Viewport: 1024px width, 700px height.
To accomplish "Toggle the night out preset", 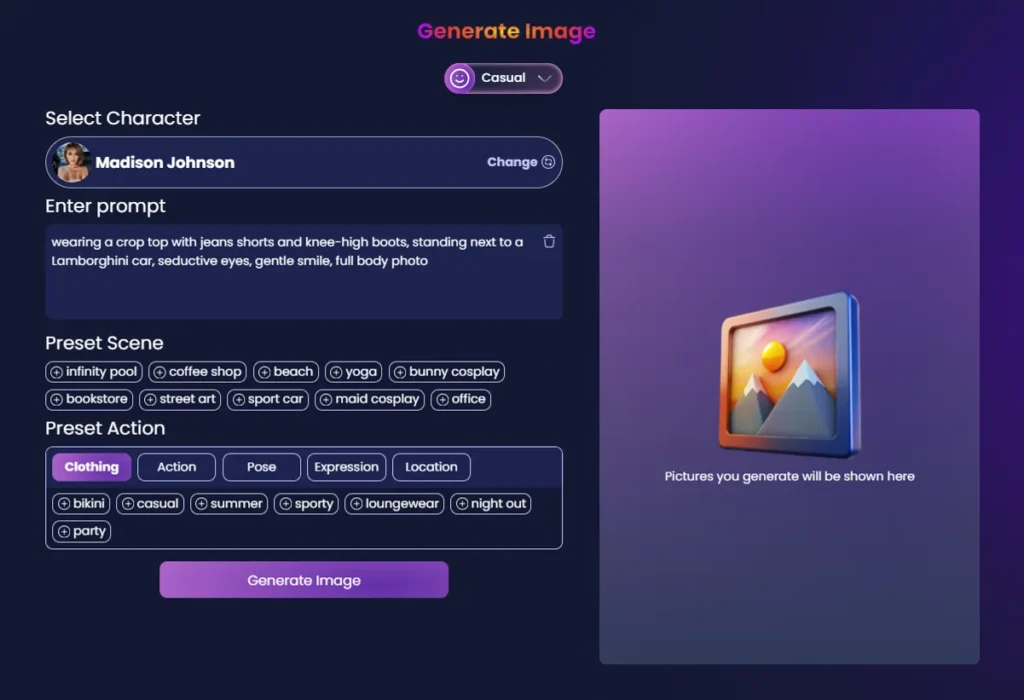I will click(x=490, y=503).
